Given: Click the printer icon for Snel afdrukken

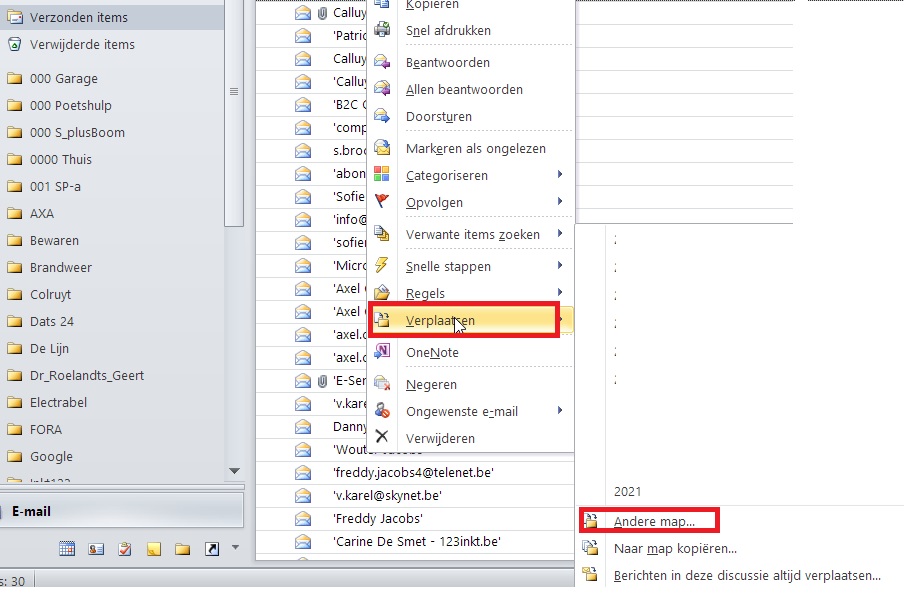Looking at the screenshot, I should 382,30.
